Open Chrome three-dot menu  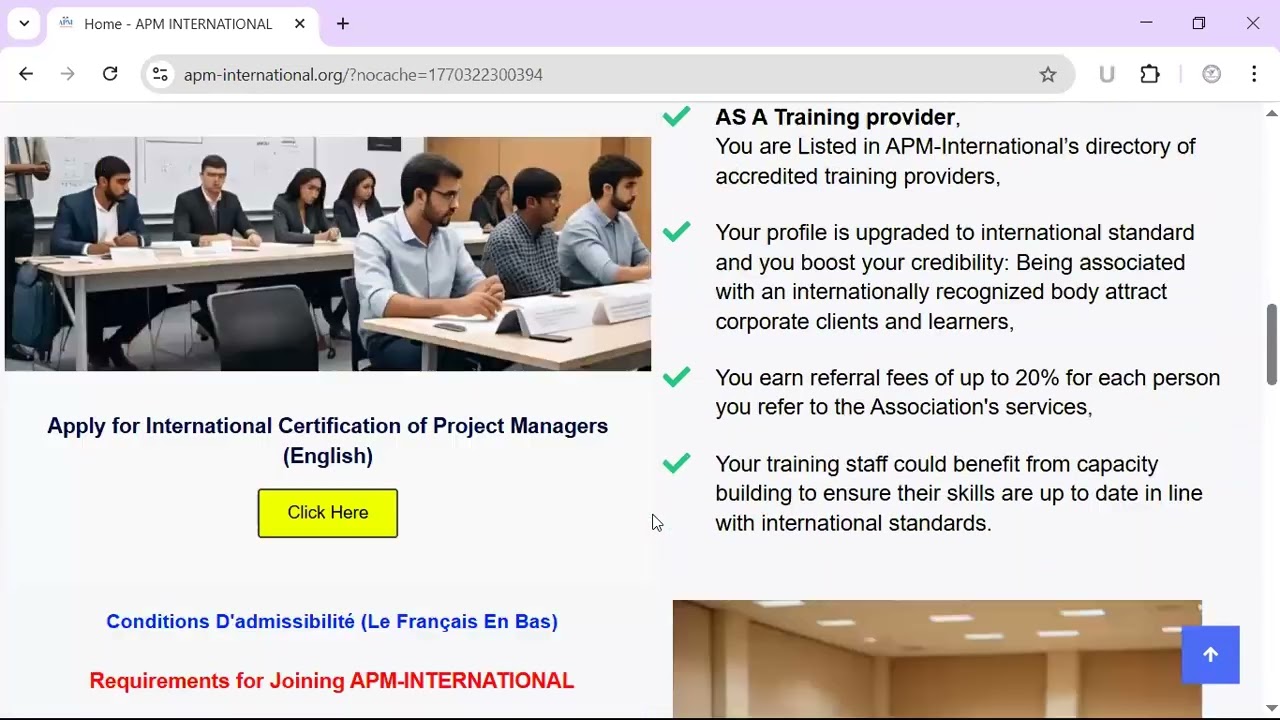(1254, 74)
